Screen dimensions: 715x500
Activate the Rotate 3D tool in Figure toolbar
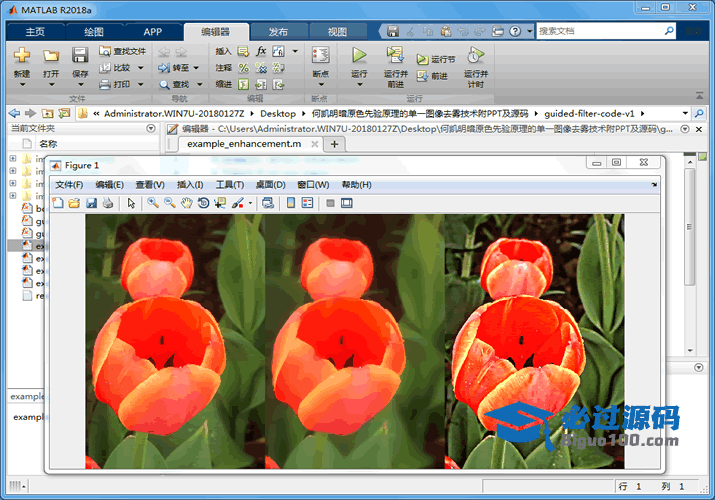[x=203, y=203]
